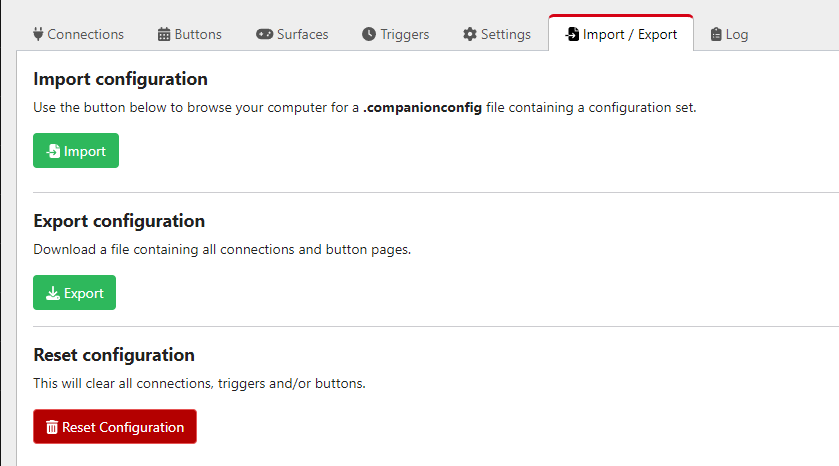839x466 pixels.
Task: Click the download arrow icon on Export button
Action: coord(53,293)
